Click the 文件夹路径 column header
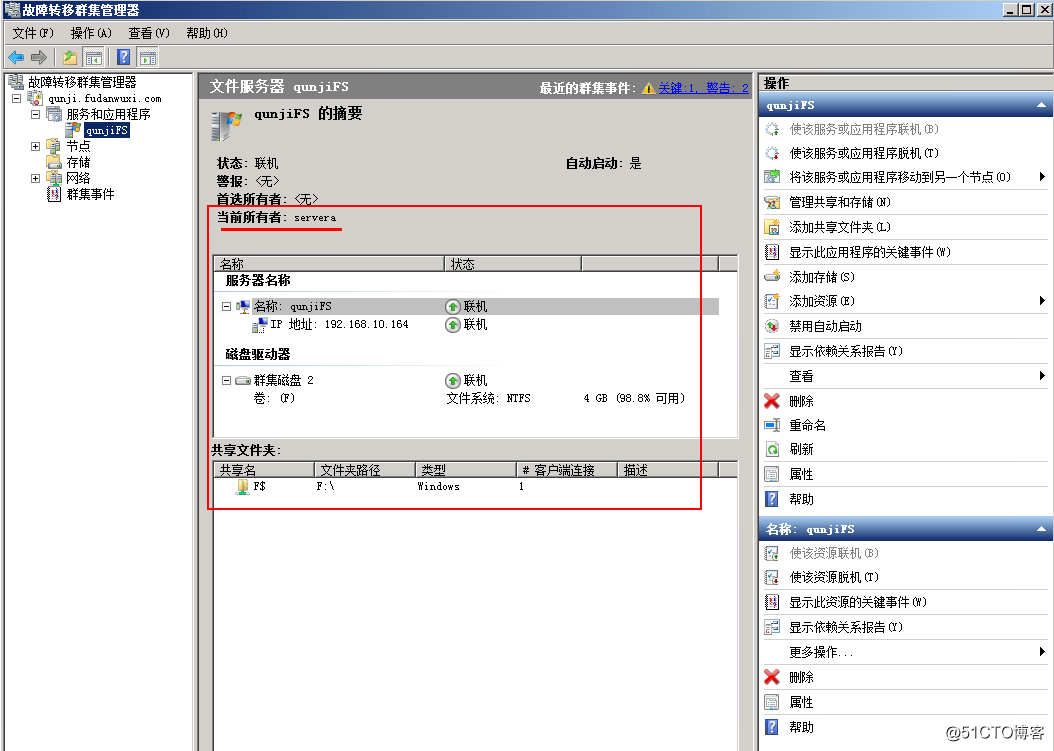Screen dimensions: 1054x751 click(x=365, y=470)
